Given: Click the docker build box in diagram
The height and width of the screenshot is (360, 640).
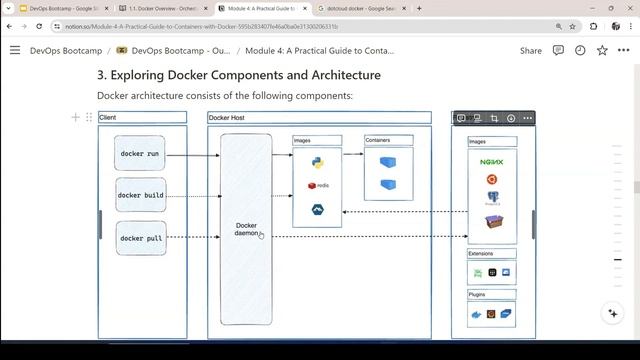Looking at the screenshot, I should 141,195.
